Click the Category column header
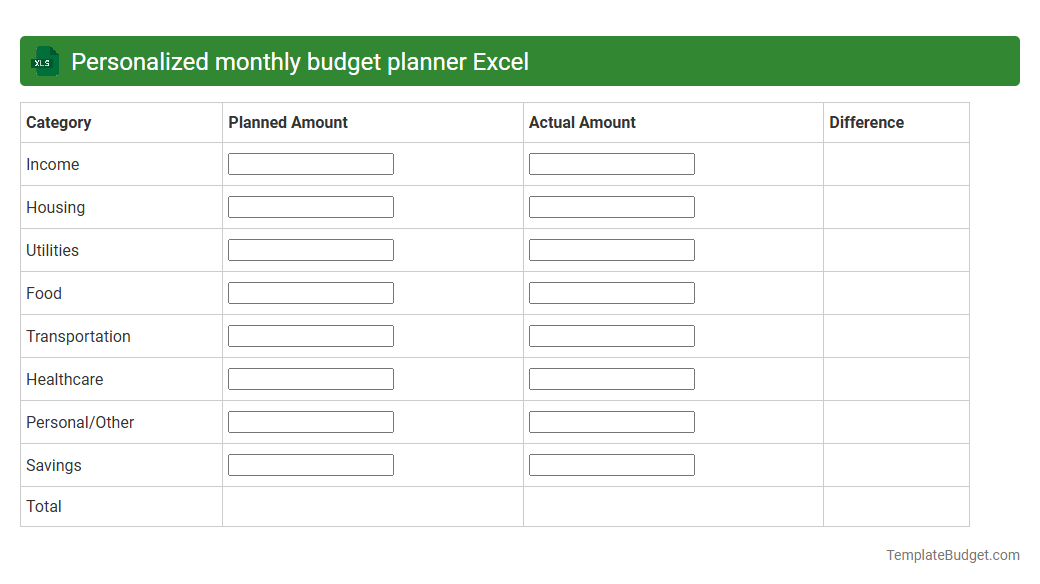 pos(59,122)
